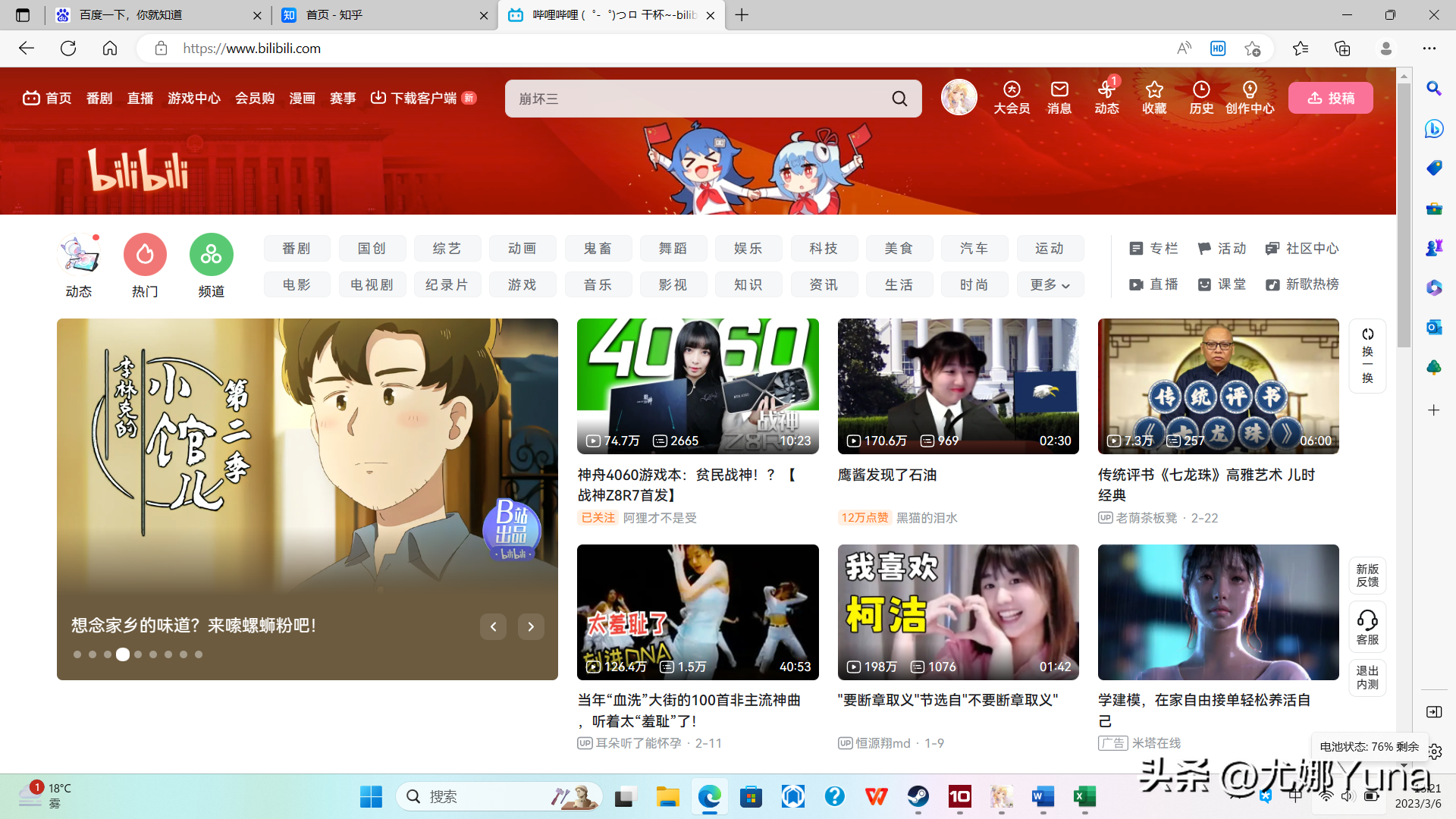This screenshot has height=819, width=1456.
Task: Open the 客服 headset icon
Action: pos(1367,627)
